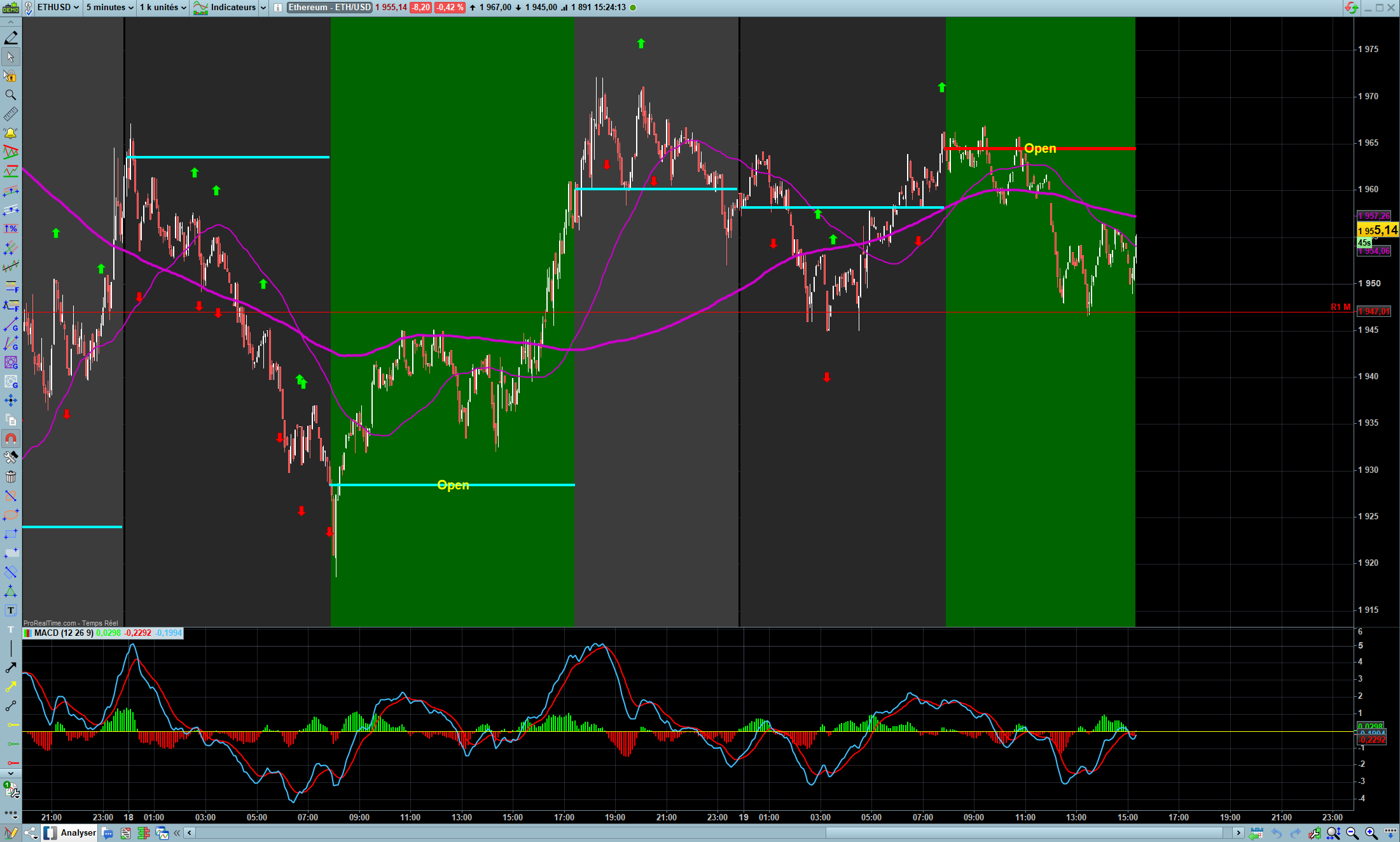Click the zoom out magnifier icon
Image resolution: width=1400 pixels, height=842 pixels.
click(1352, 833)
